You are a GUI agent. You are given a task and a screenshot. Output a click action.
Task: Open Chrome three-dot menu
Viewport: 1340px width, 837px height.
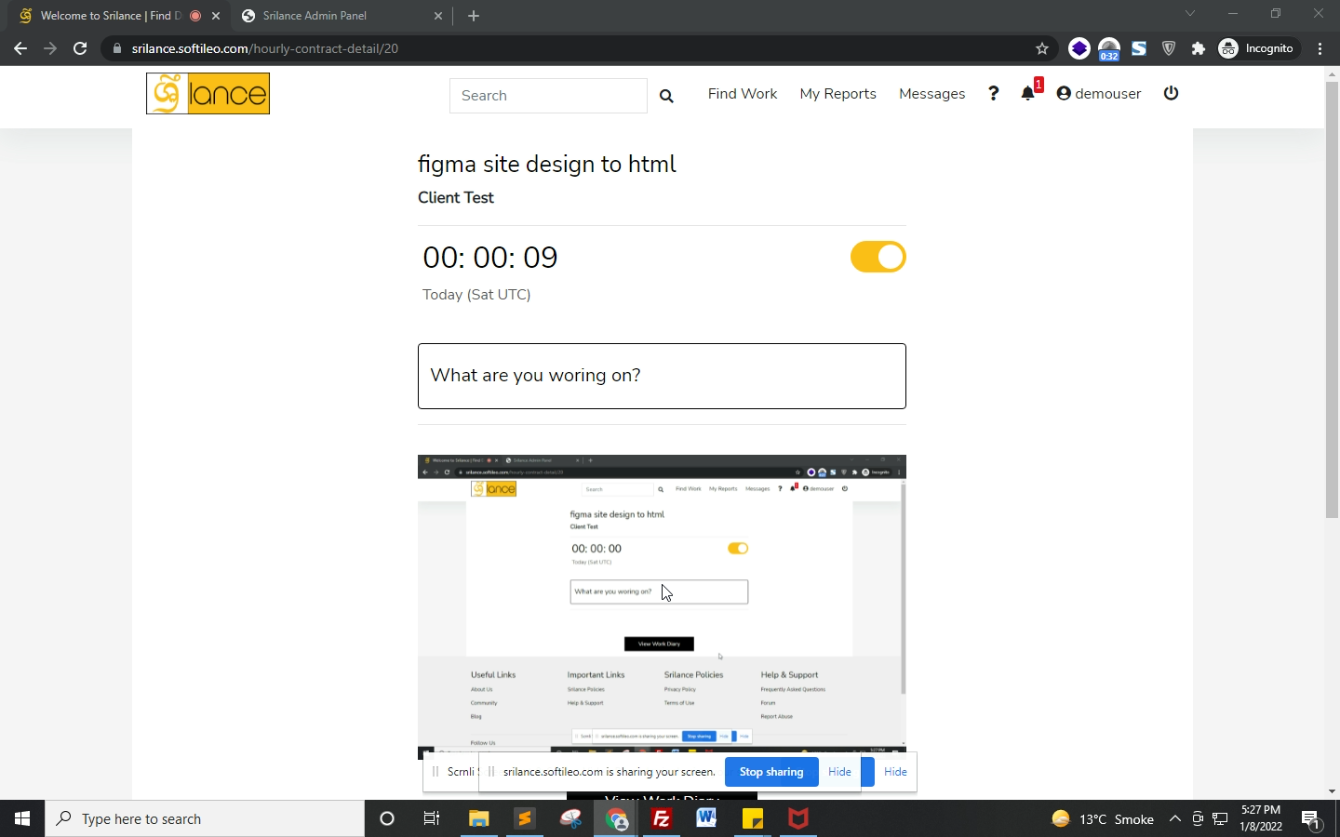1320,48
